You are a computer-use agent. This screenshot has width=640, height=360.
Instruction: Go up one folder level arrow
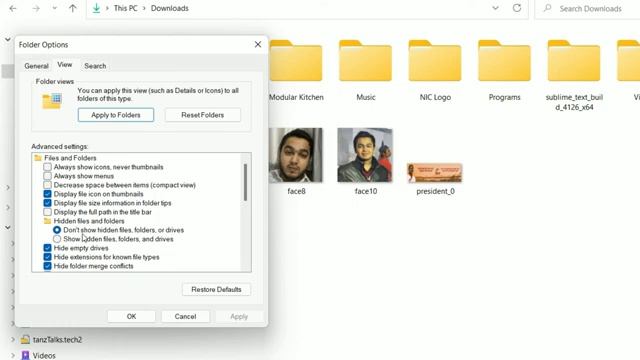click(73, 8)
